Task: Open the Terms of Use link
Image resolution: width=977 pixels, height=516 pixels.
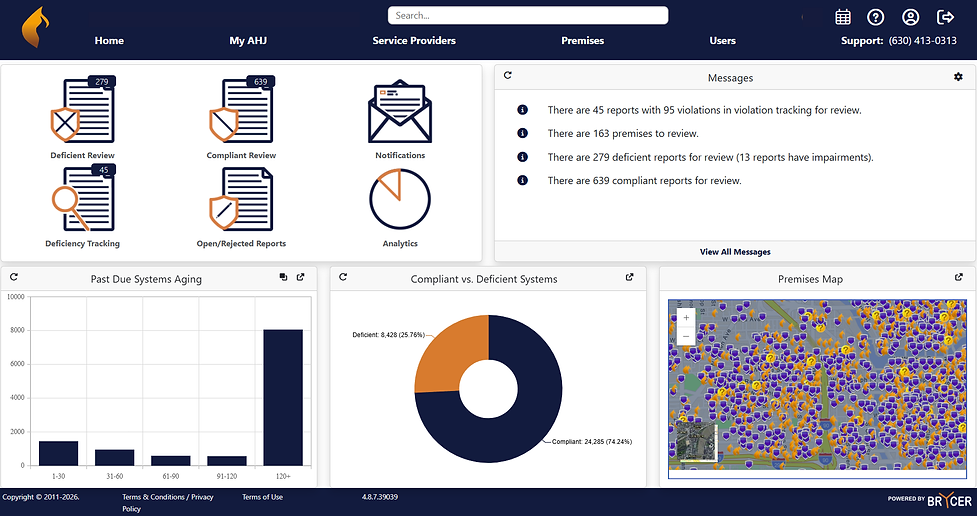Action: (x=262, y=497)
